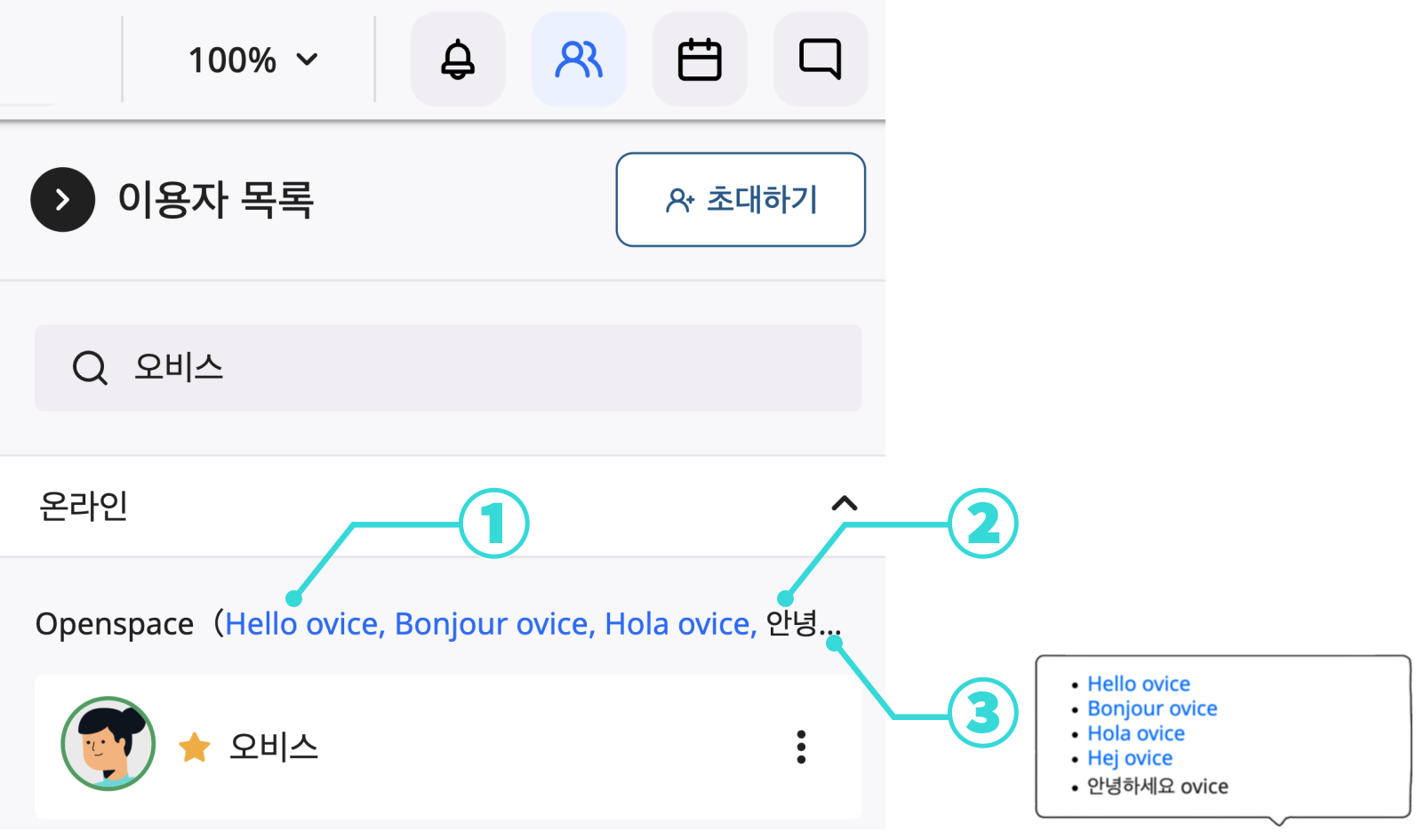Open the 100% zoom dropdown

(x=252, y=60)
